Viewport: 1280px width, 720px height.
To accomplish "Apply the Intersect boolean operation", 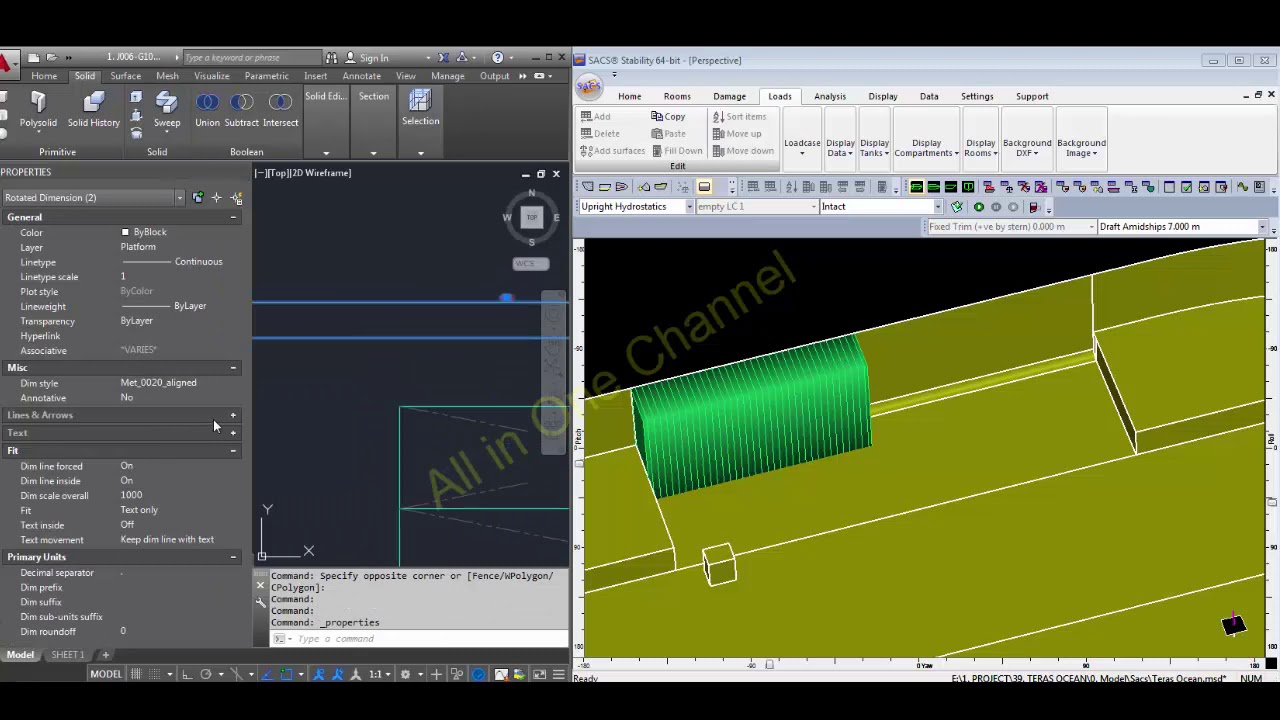I will click(x=280, y=110).
